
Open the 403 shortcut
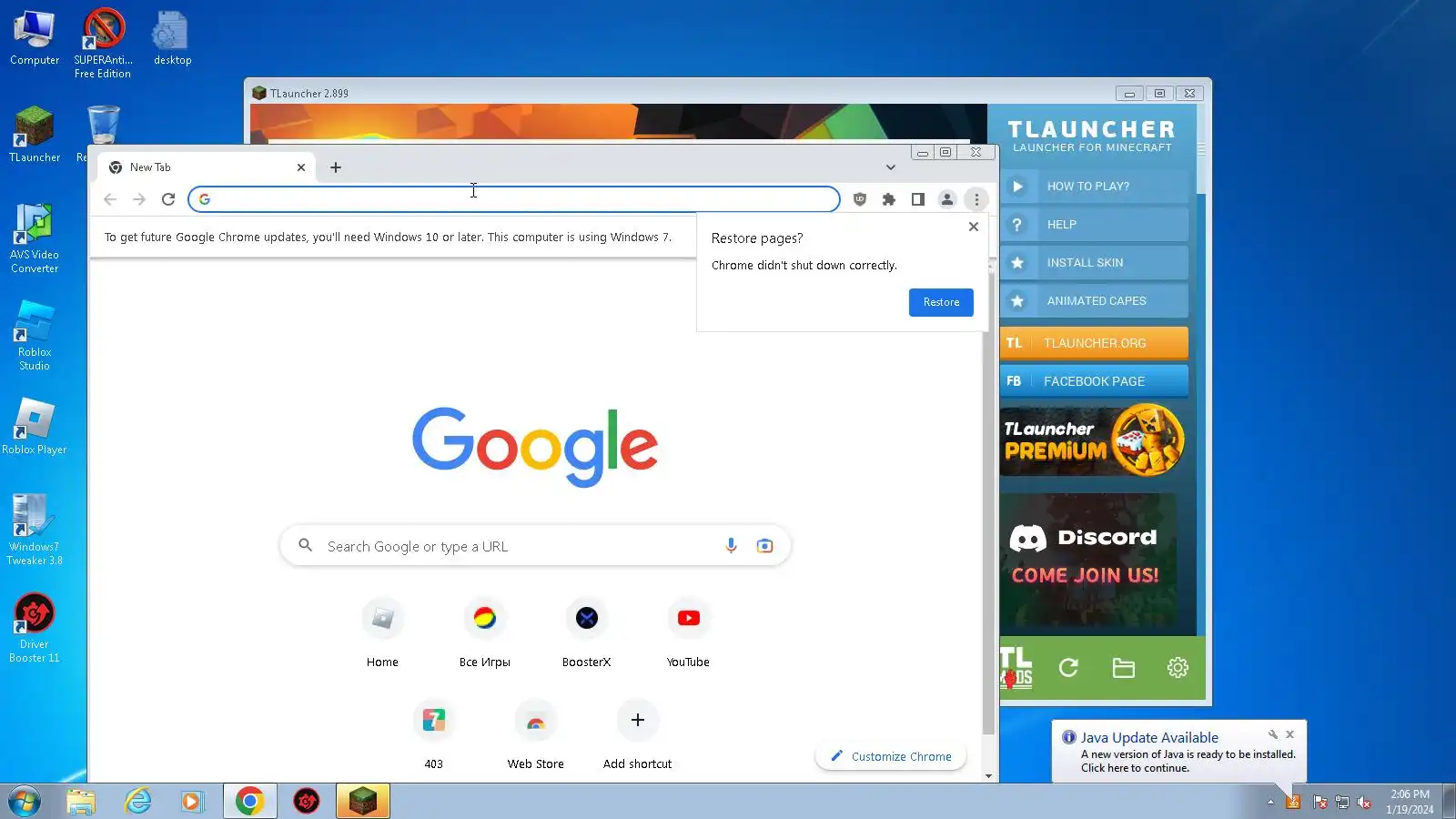click(434, 735)
